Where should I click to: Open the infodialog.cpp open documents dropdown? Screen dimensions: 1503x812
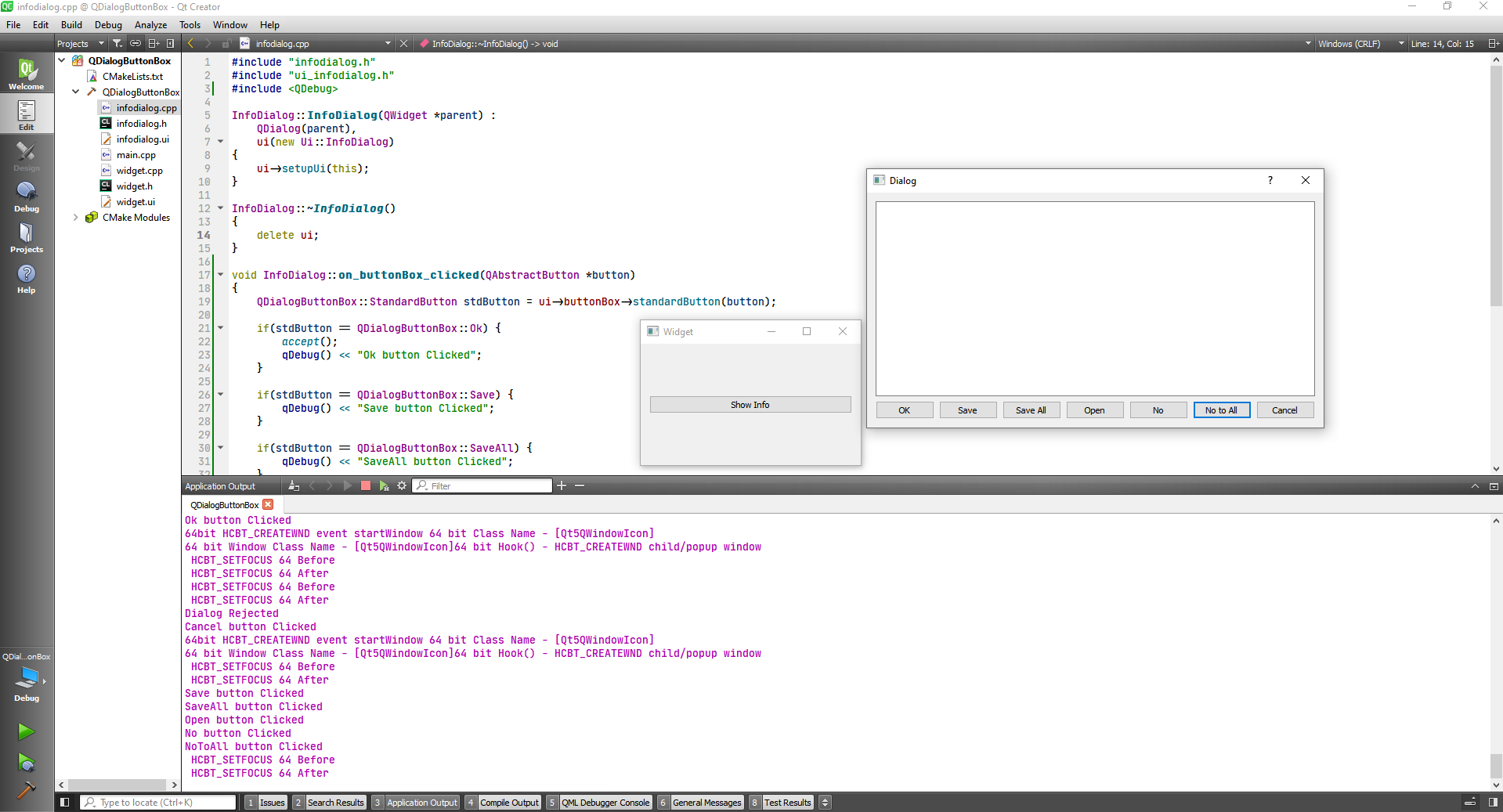click(388, 44)
